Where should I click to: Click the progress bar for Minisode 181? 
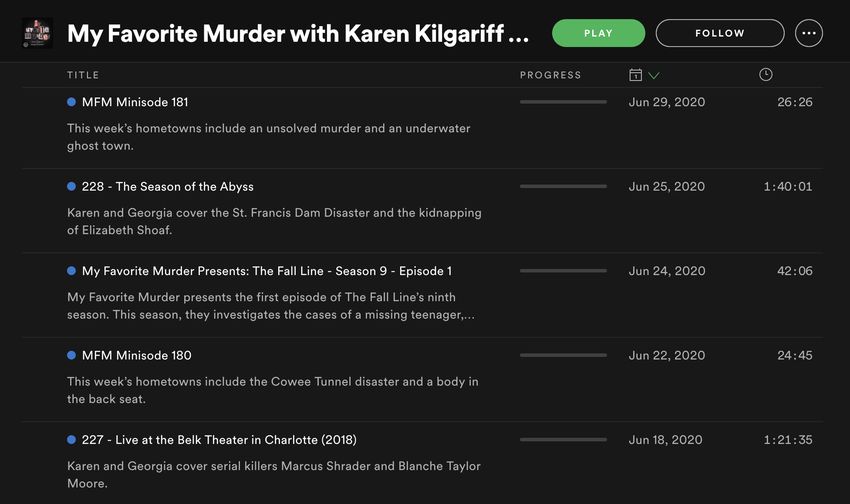click(x=563, y=102)
